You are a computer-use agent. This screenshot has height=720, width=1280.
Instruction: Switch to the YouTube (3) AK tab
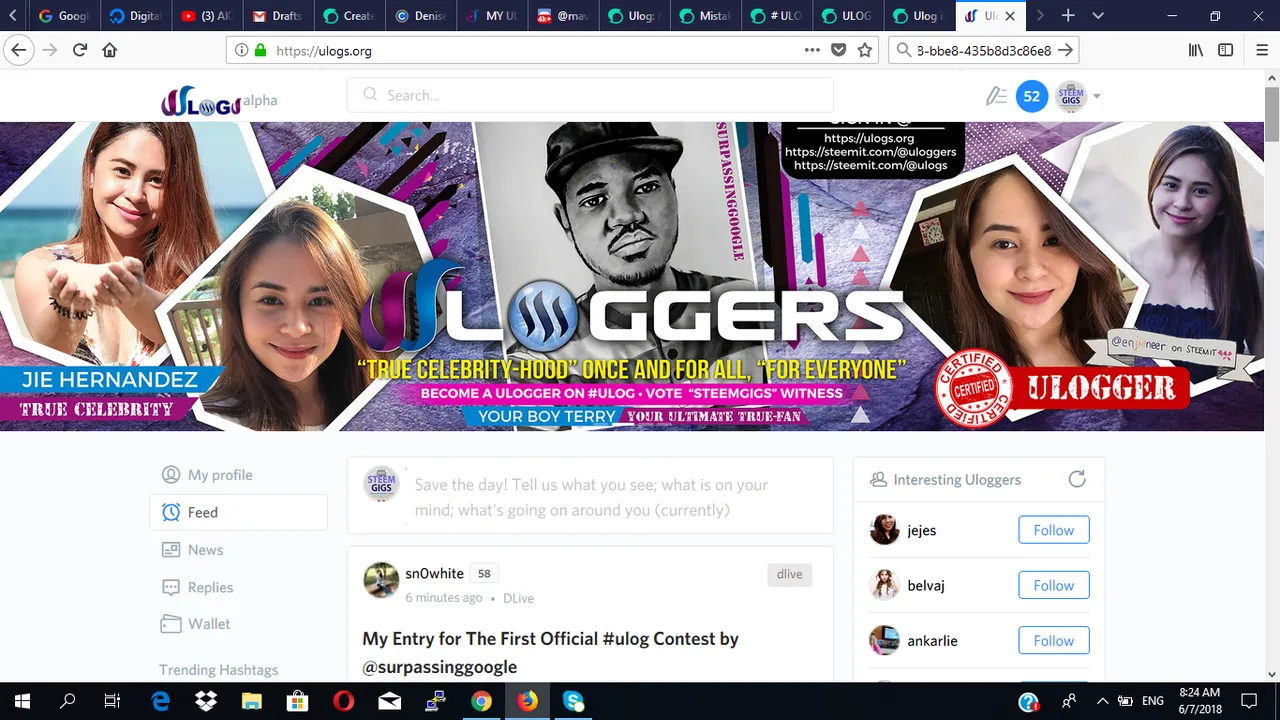205,16
